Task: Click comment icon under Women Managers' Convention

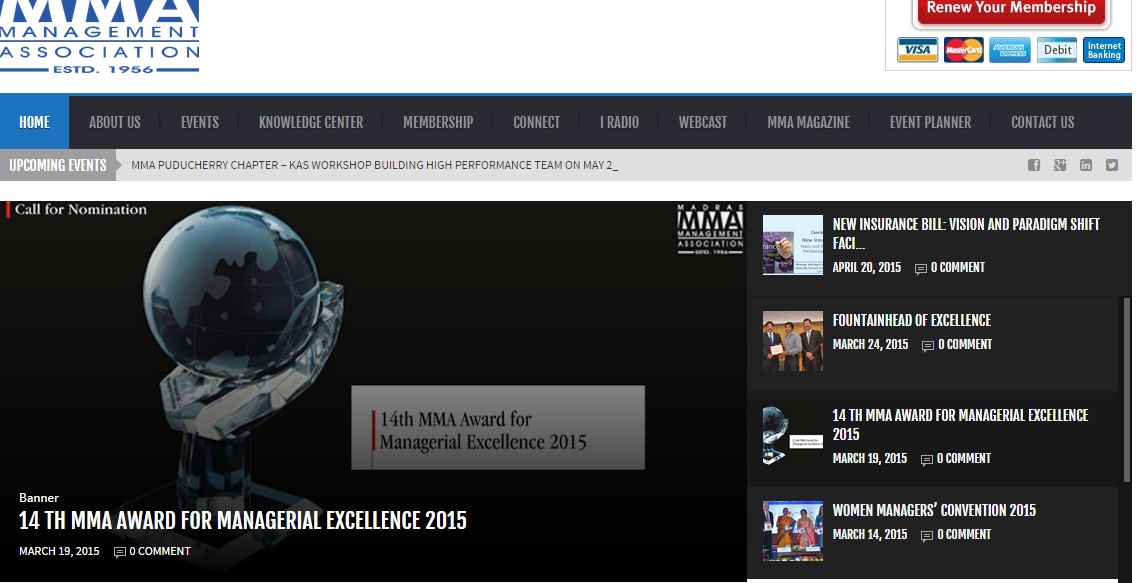Action: pyautogui.click(x=927, y=536)
